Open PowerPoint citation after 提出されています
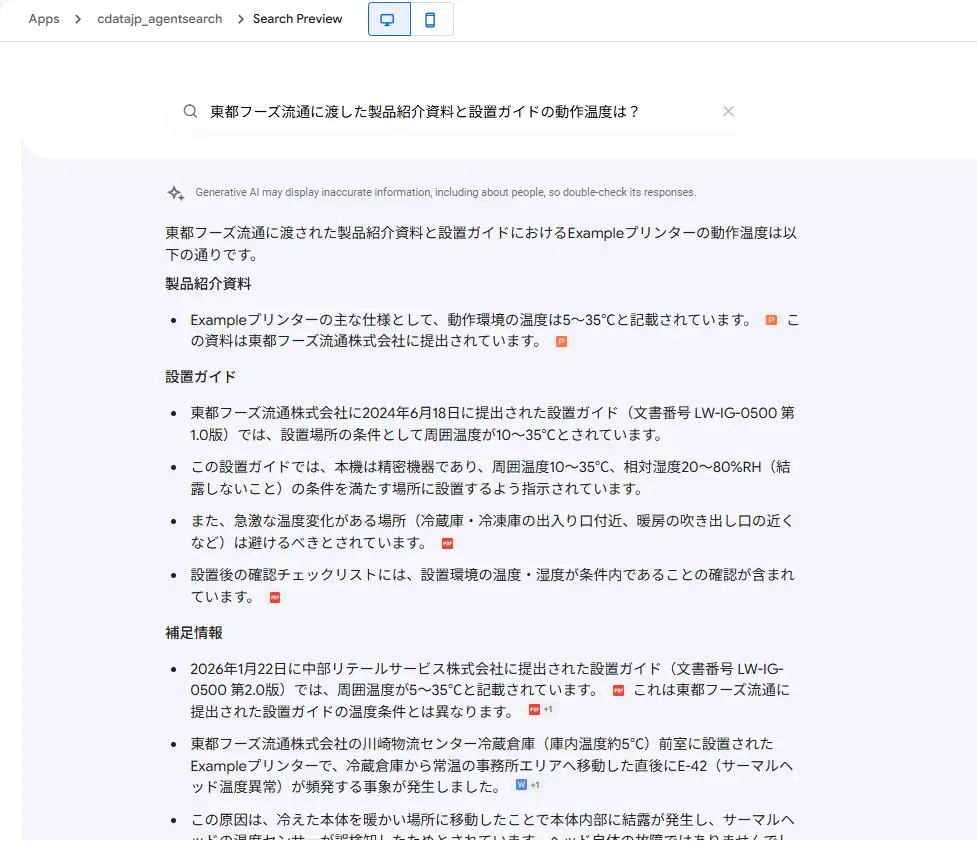This screenshot has width=977, height=846. (x=561, y=341)
